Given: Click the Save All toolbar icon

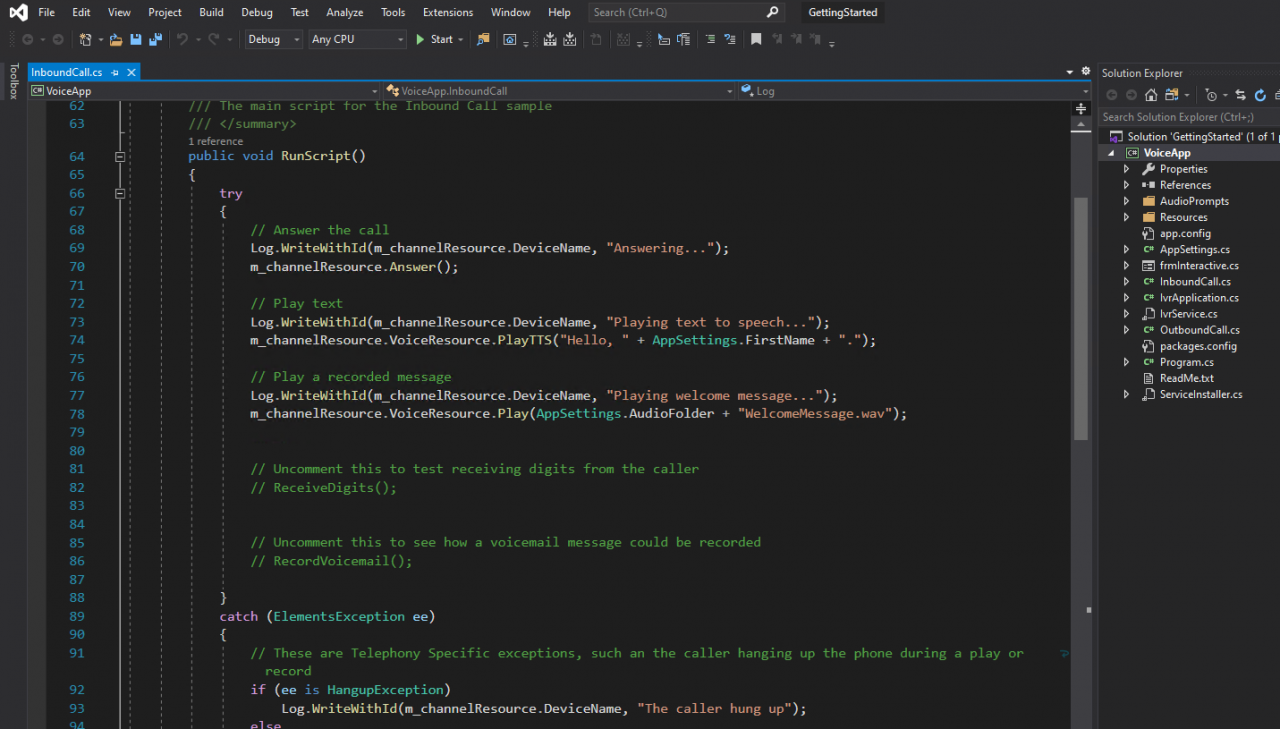Looking at the screenshot, I should (155, 40).
